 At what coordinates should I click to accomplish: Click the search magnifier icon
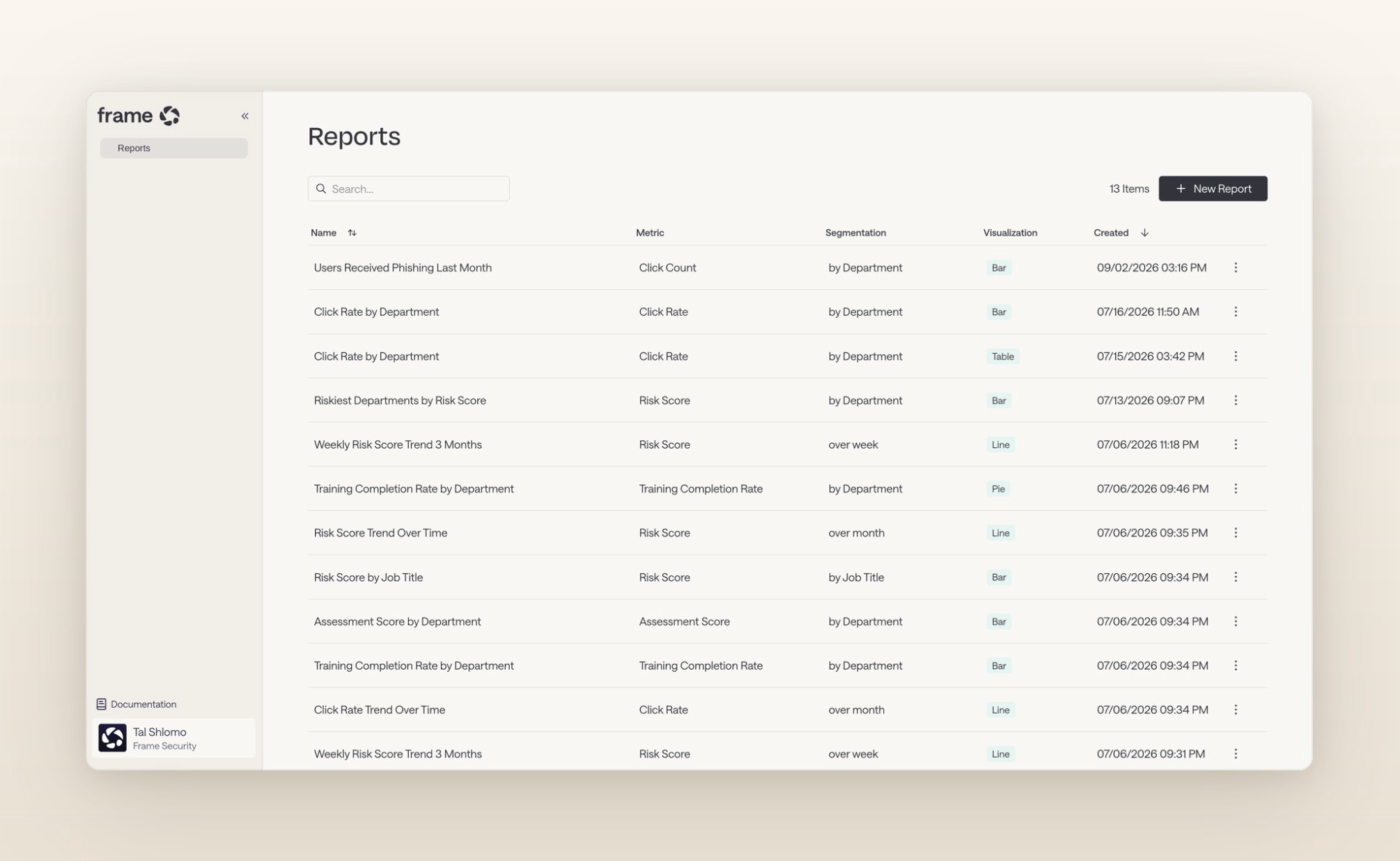click(x=321, y=189)
